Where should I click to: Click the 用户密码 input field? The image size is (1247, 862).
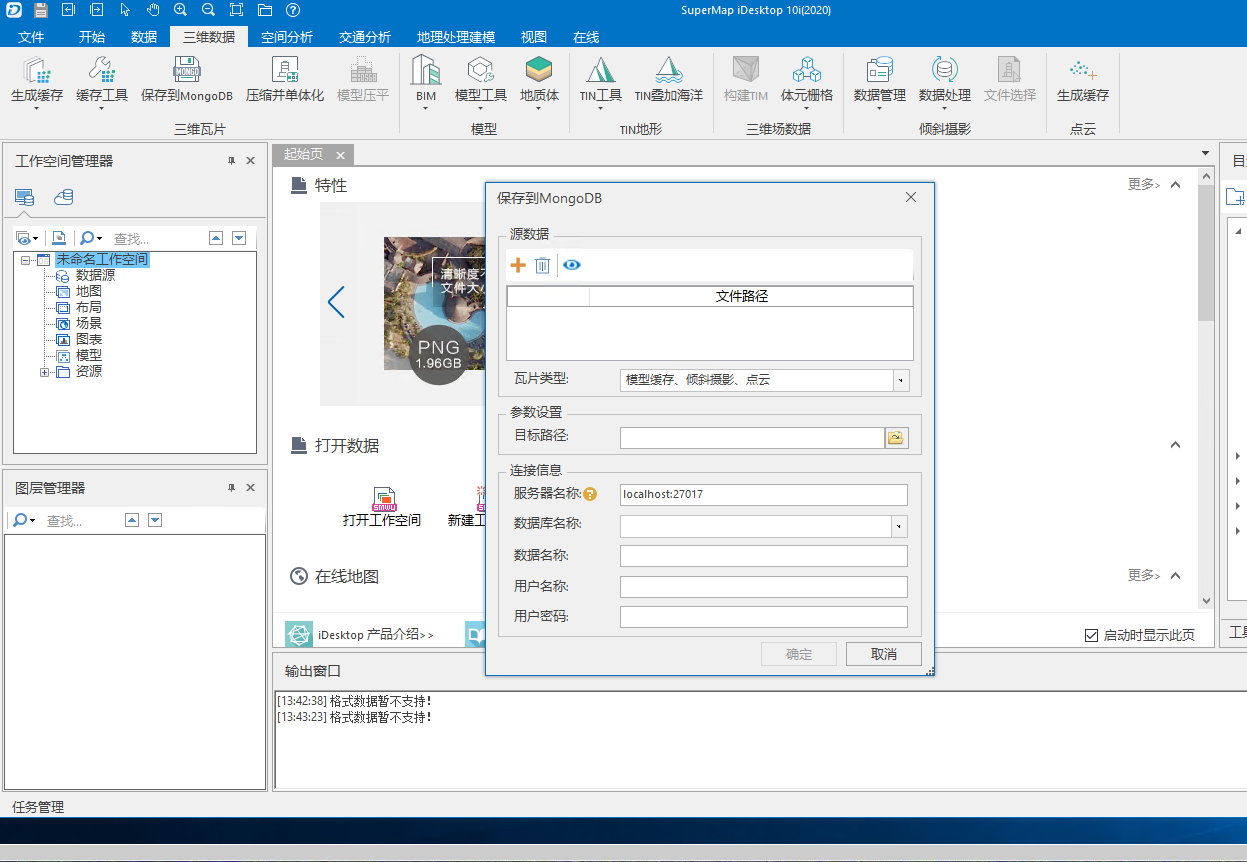pos(764,617)
